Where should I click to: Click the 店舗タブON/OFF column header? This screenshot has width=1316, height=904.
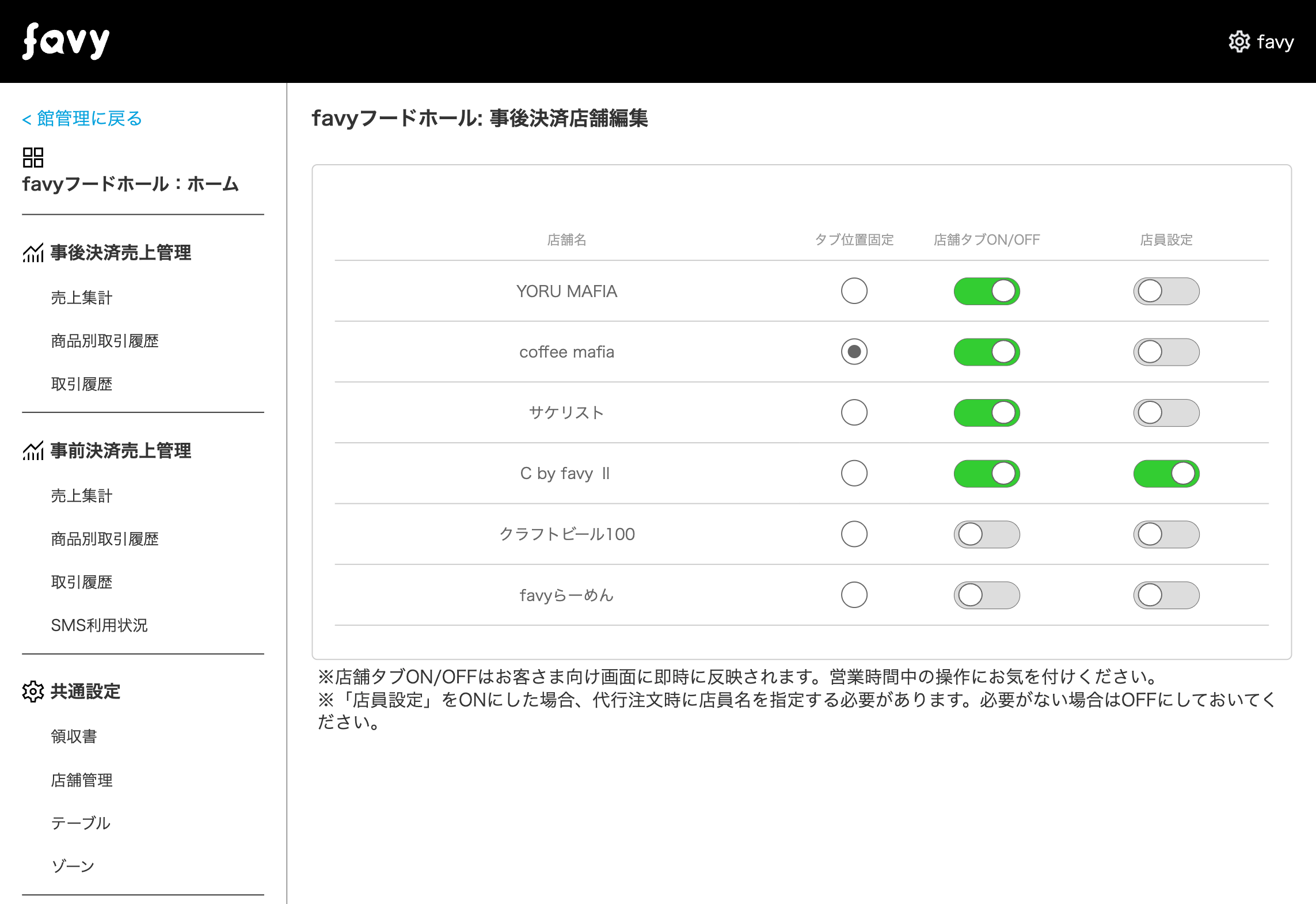[987, 240]
